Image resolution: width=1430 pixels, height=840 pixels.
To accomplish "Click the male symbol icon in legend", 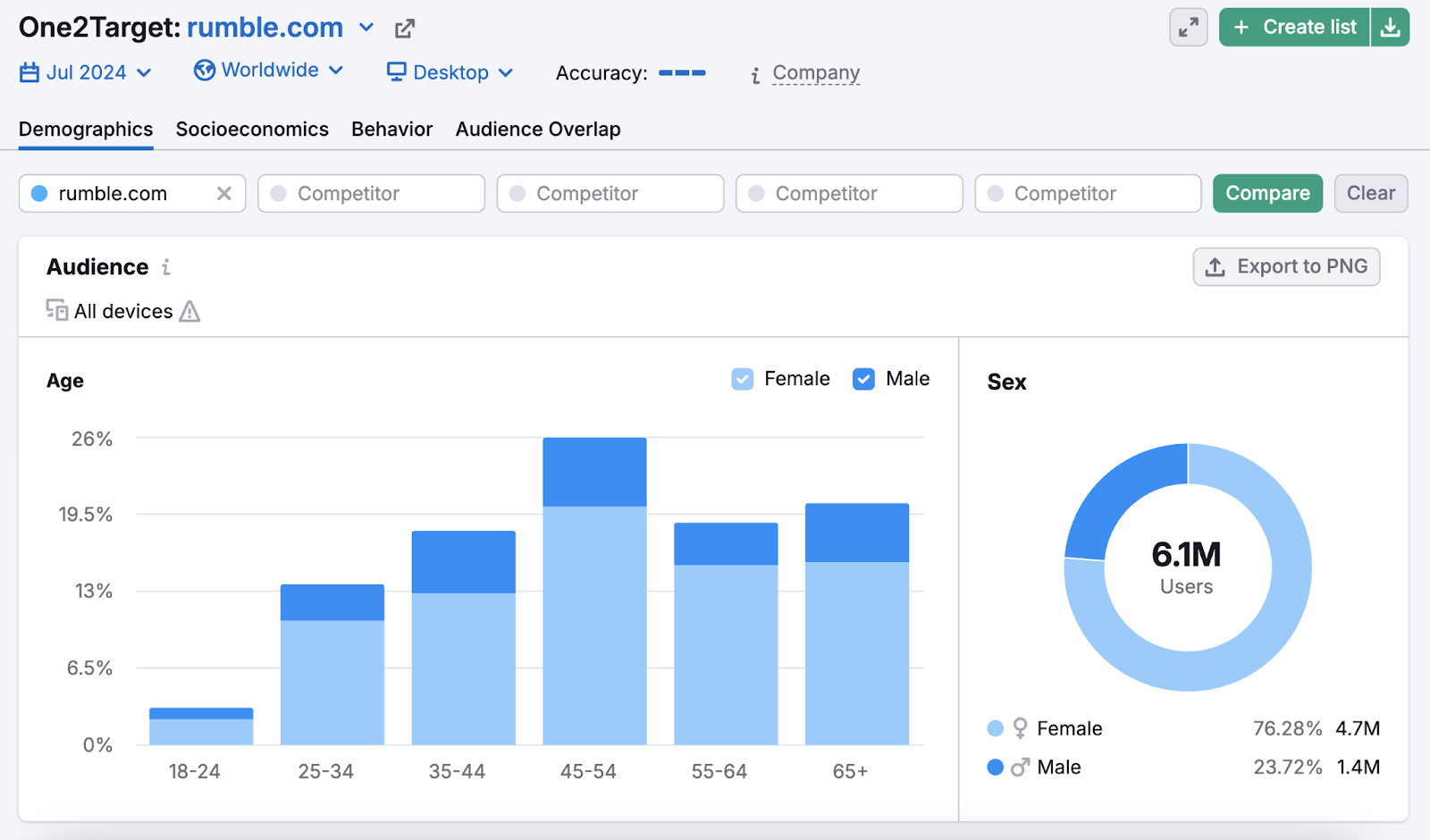I will (1021, 767).
